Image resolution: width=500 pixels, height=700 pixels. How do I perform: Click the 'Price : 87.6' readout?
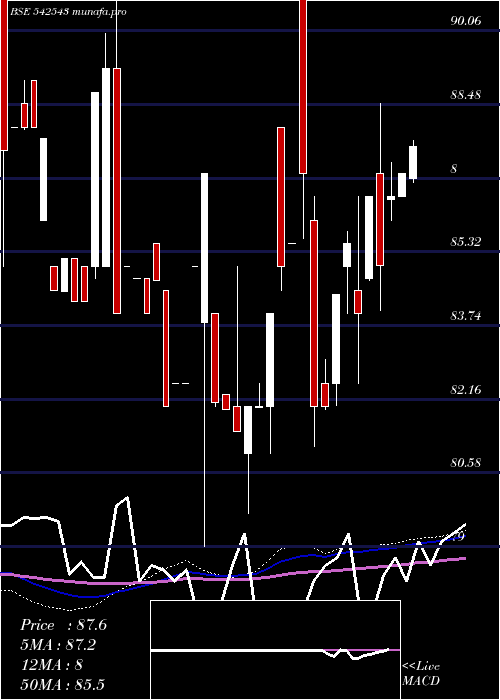tap(63, 625)
